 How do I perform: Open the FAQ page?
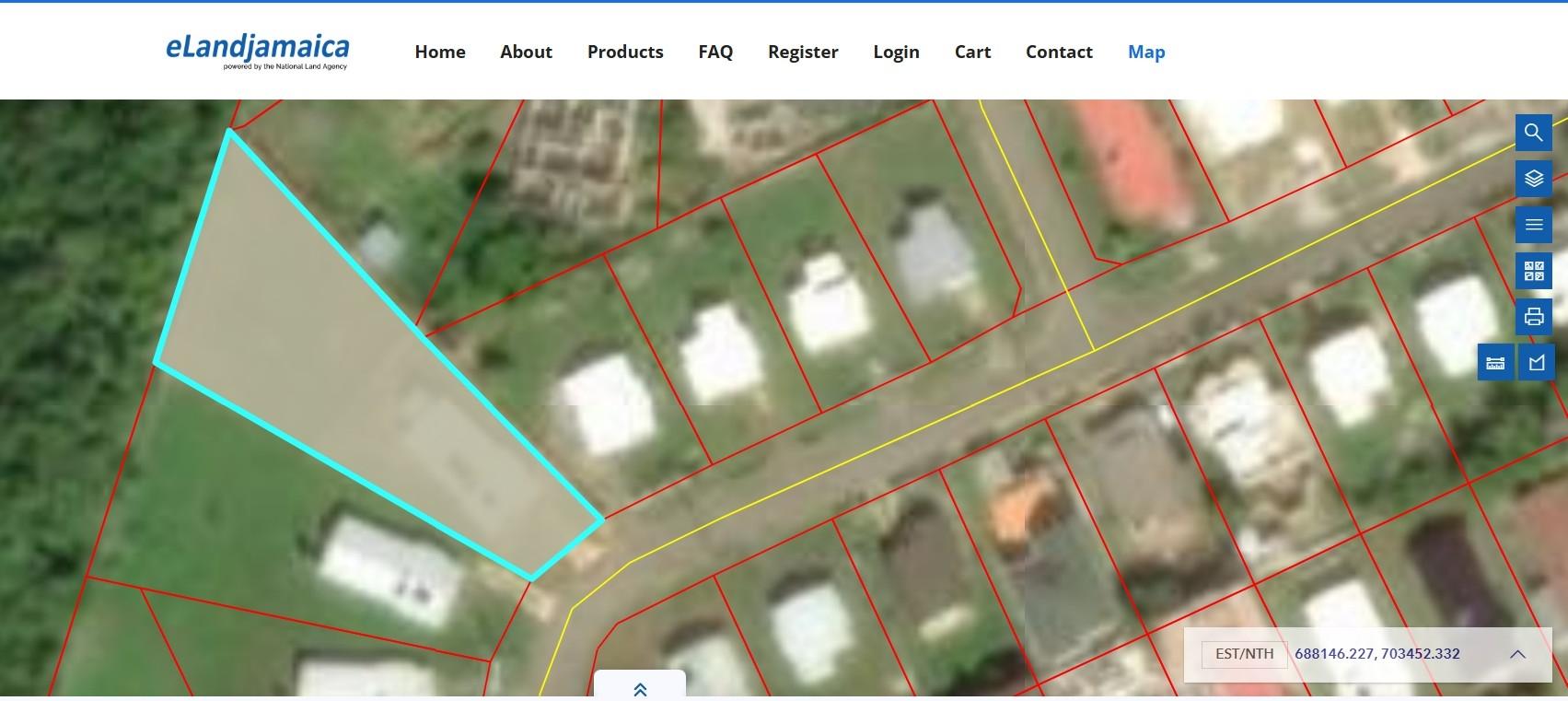715,53
